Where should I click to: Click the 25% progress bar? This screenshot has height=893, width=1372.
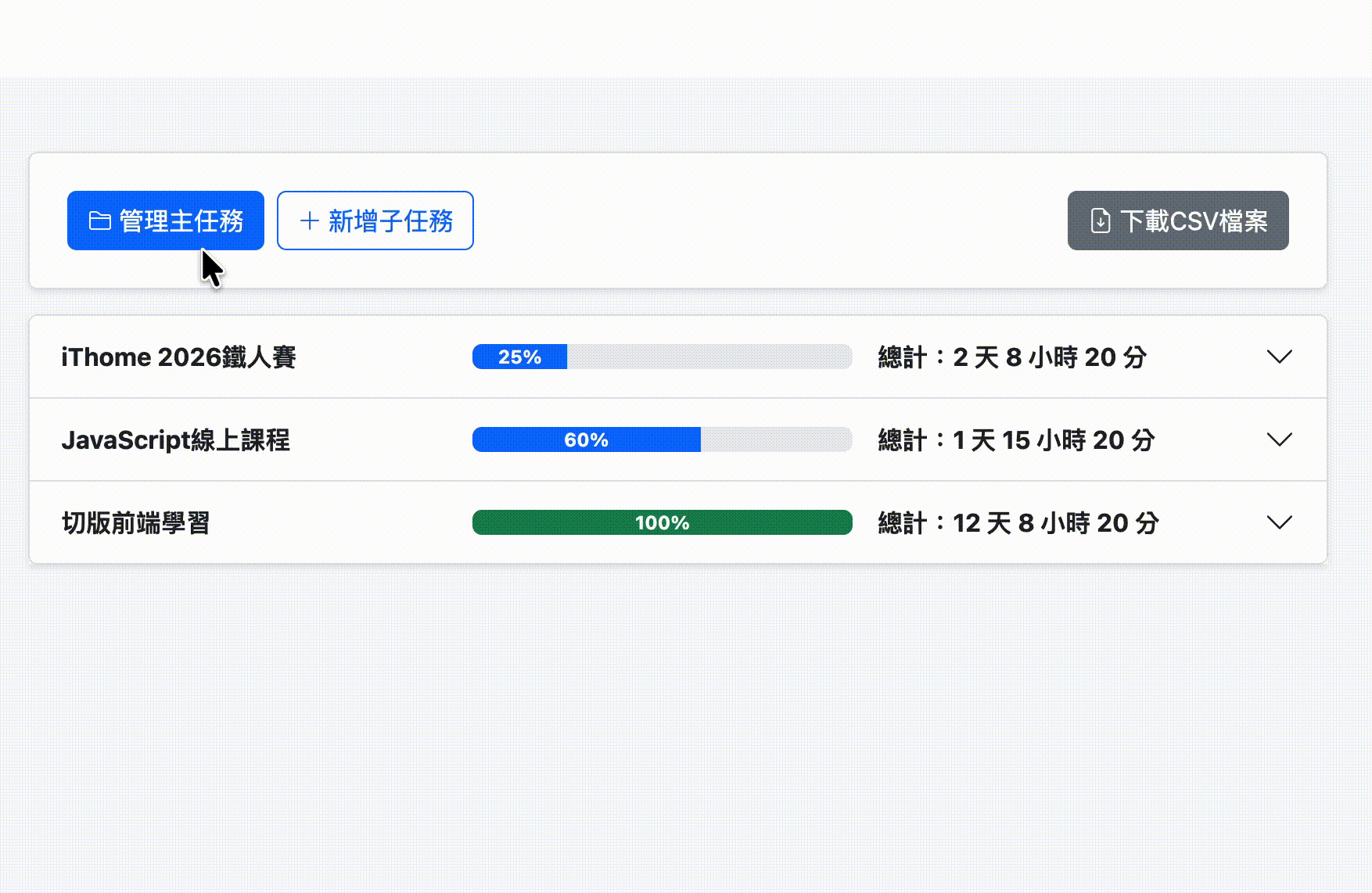[663, 357]
